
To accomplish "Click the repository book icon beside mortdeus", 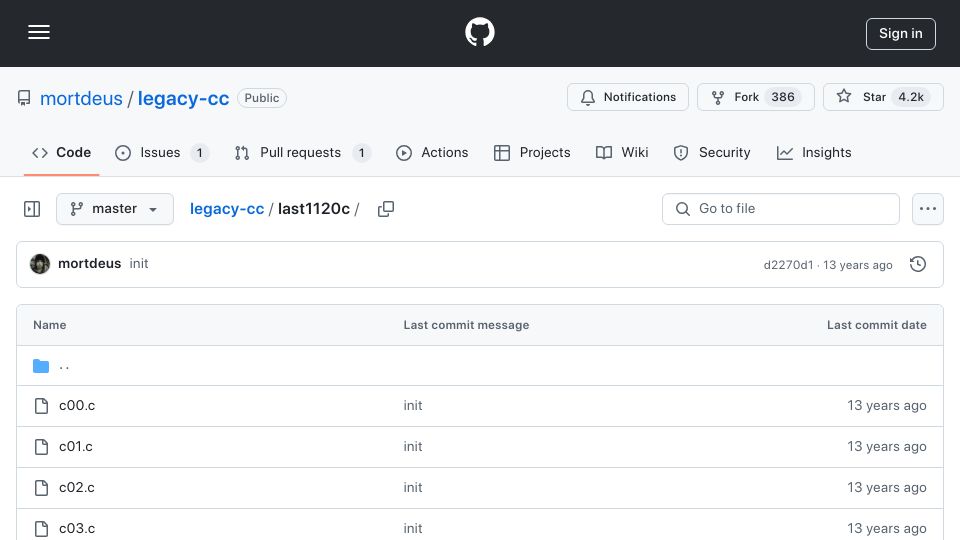I will click(x=24, y=98).
